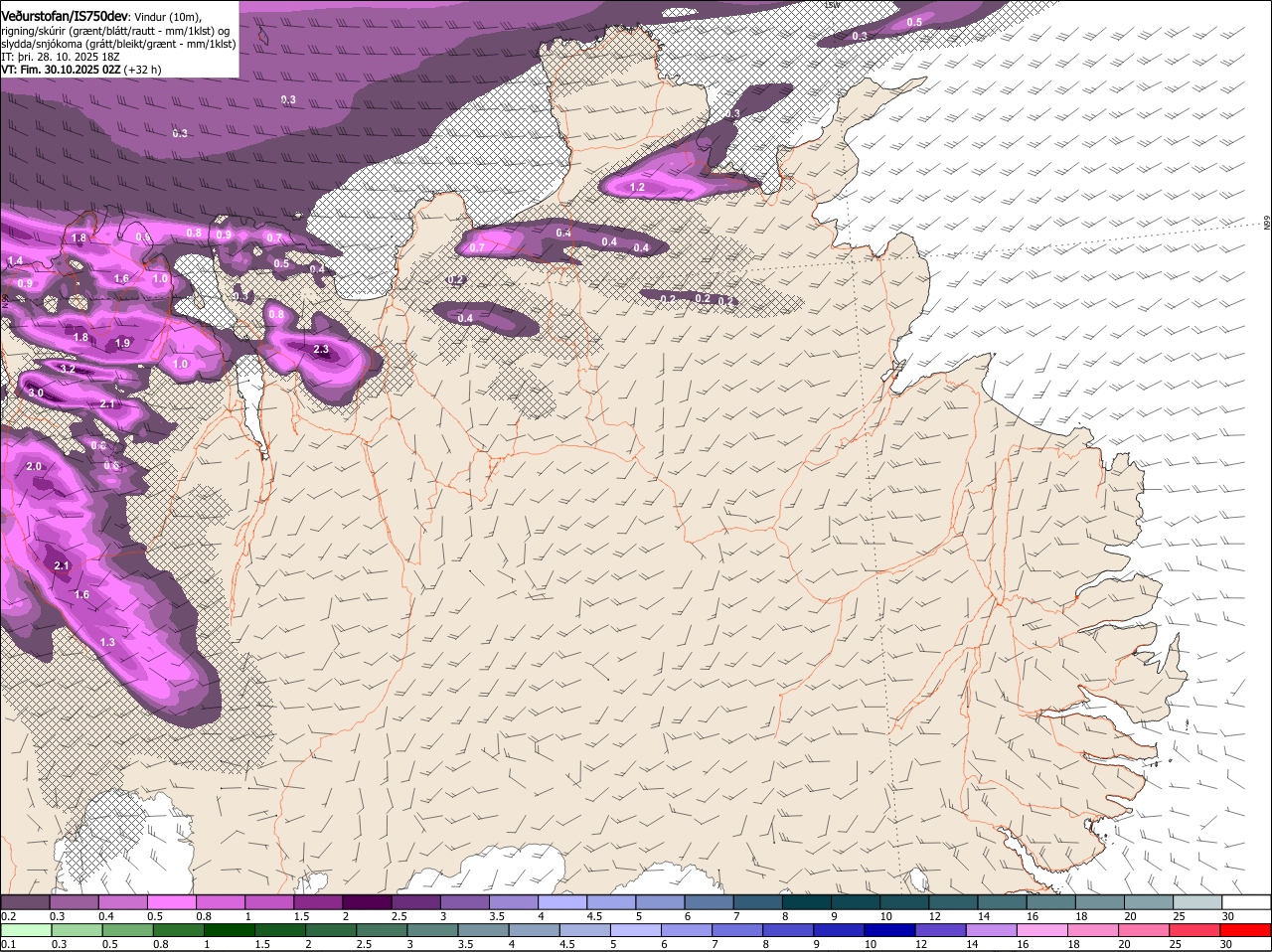
Task: Pick top-row legend swatch between 1 and 1.5
Action: coord(269,901)
